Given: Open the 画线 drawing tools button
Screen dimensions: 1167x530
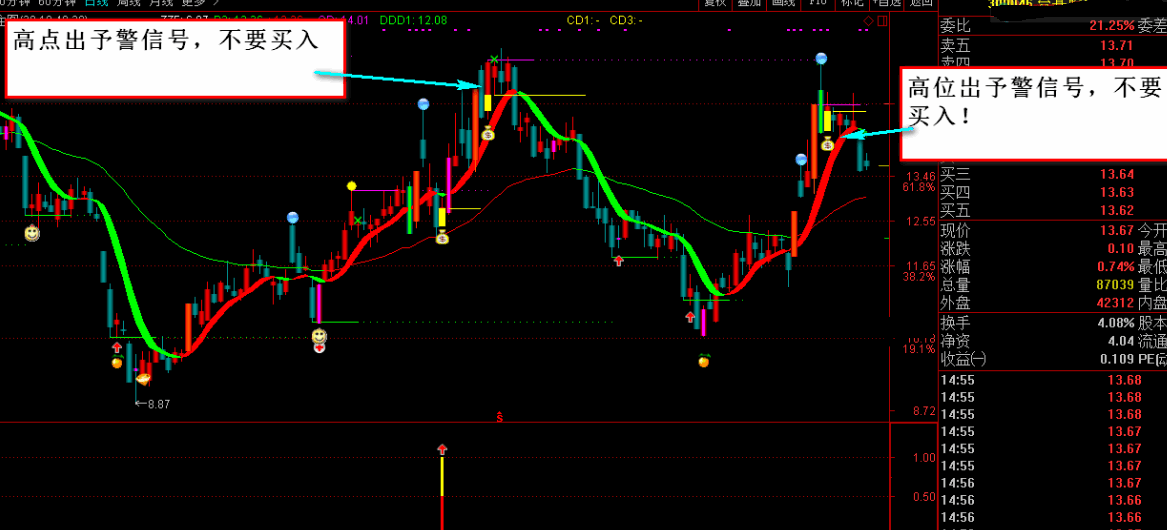Looking at the screenshot, I should click(784, 4).
